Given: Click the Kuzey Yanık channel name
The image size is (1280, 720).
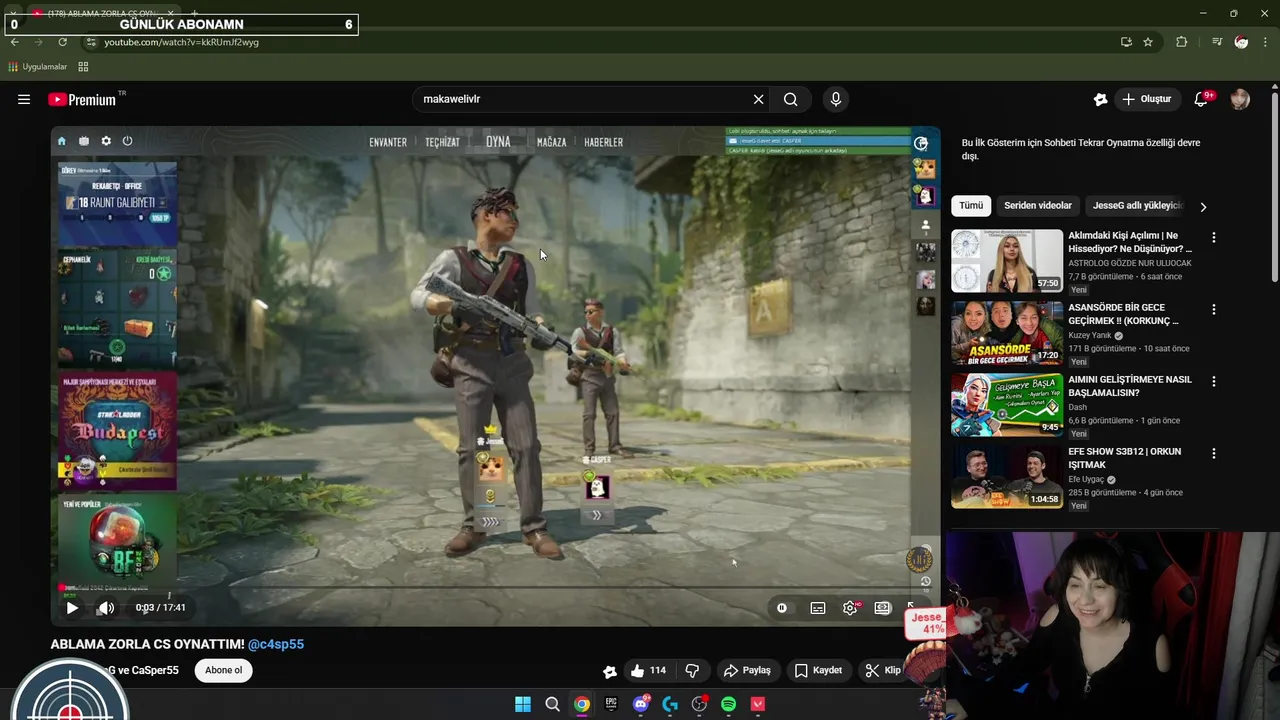Looking at the screenshot, I should click(1089, 336).
